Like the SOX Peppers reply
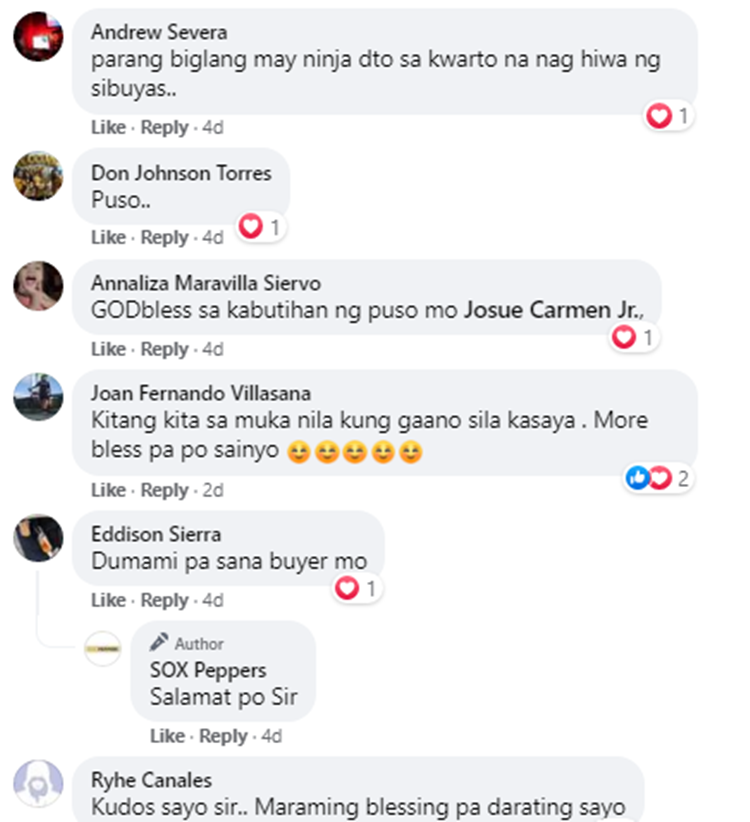The width and height of the screenshot is (750, 822). [x=167, y=736]
